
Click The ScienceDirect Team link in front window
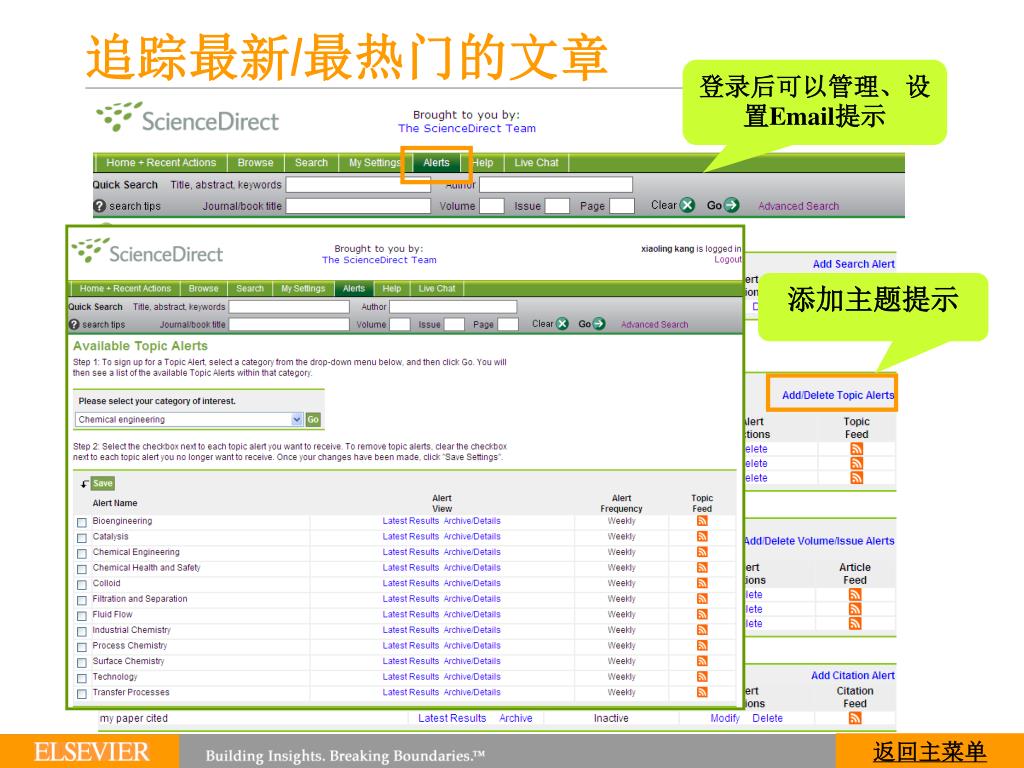coord(379,260)
